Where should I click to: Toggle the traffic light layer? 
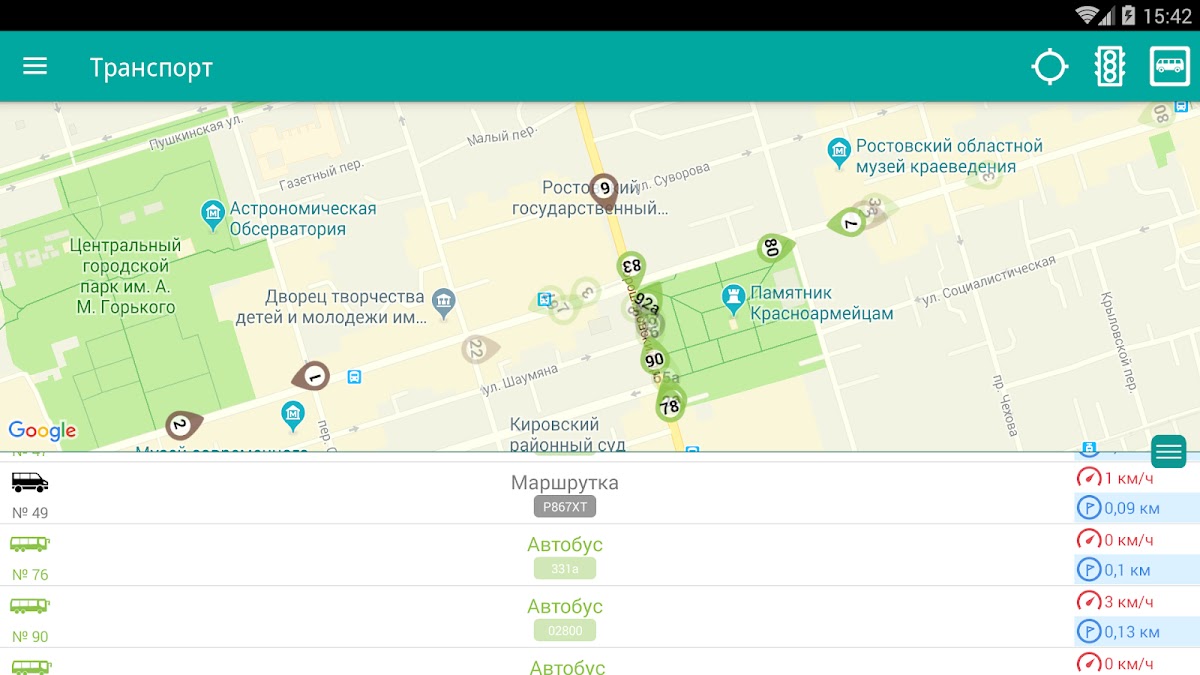(x=1110, y=67)
